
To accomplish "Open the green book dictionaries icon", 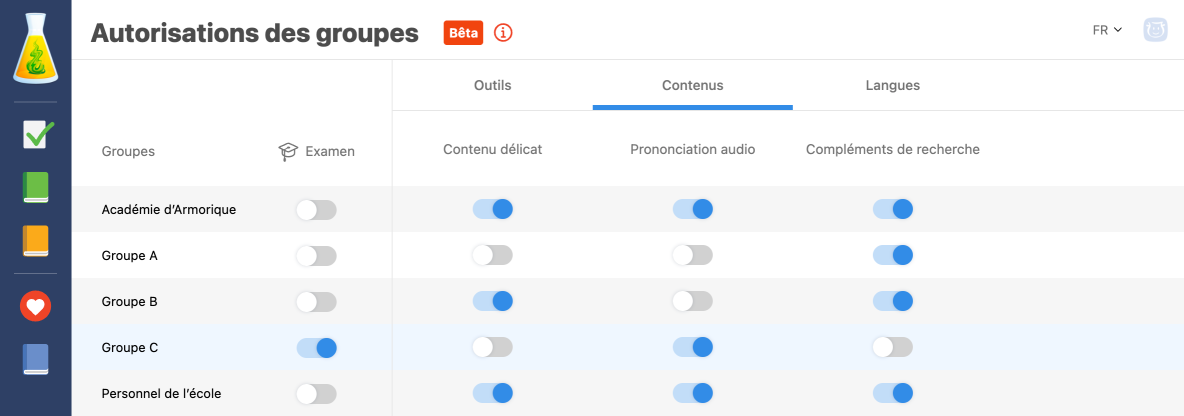I will (36, 188).
